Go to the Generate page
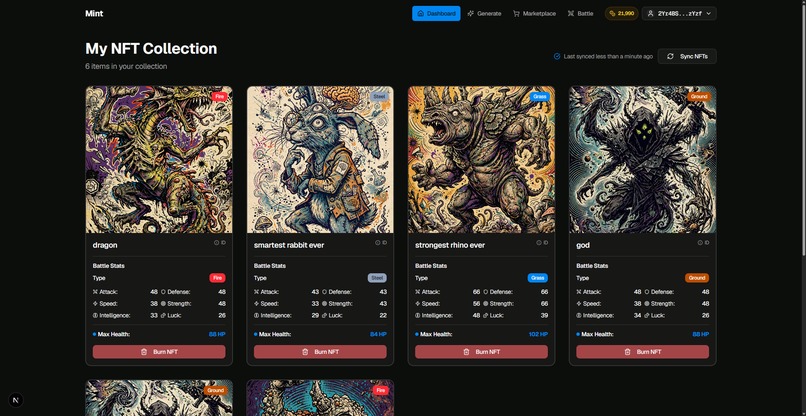 click(x=484, y=13)
